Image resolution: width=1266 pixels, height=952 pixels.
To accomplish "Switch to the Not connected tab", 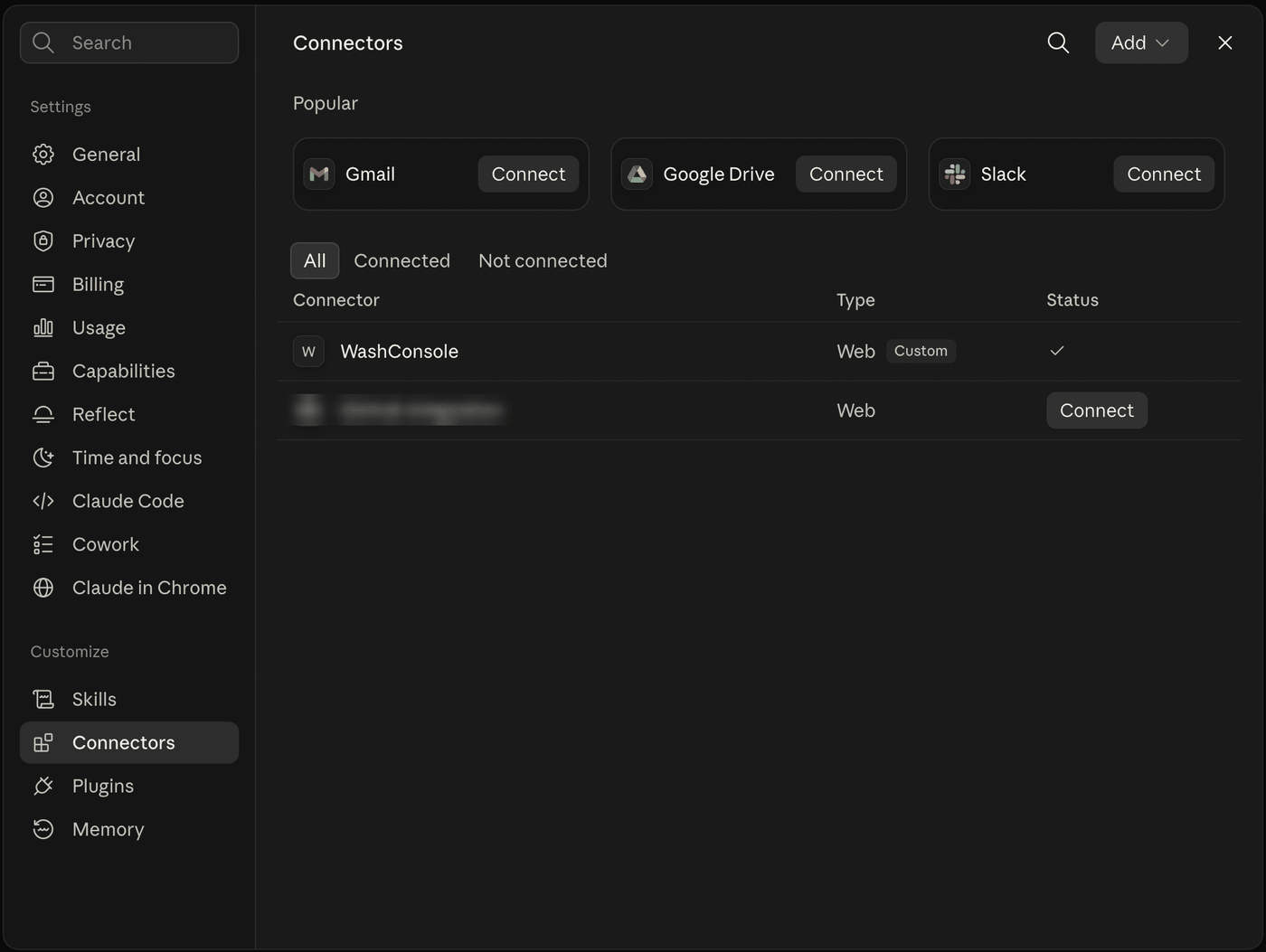I will [543, 260].
